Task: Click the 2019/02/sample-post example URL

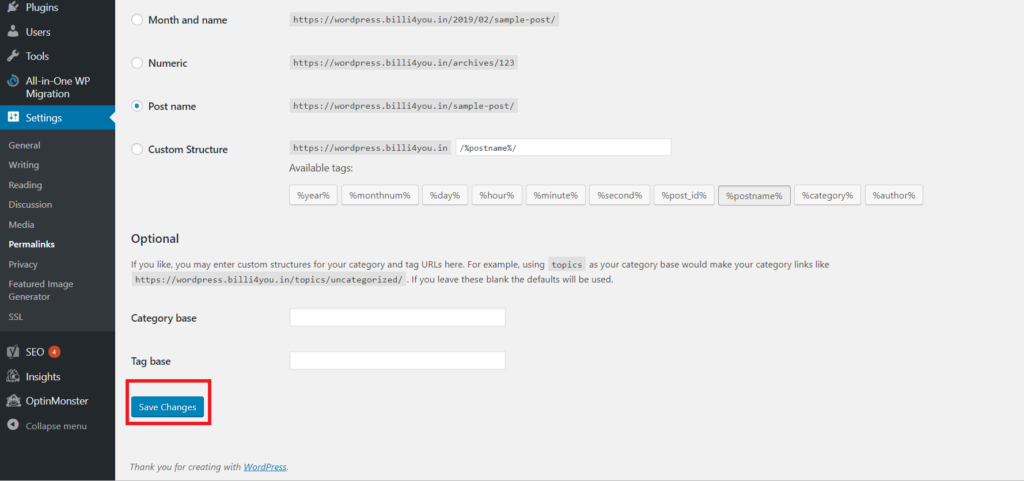Action: (424, 20)
